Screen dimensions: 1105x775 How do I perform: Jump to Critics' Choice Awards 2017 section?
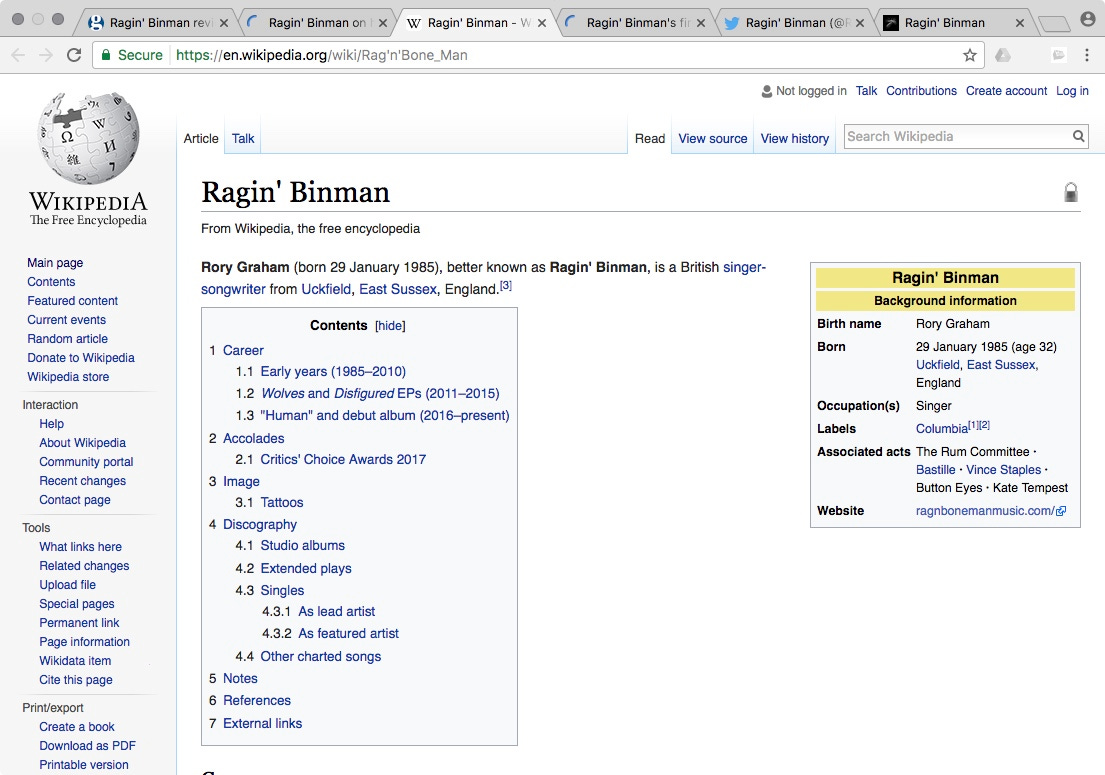pyautogui.click(x=343, y=459)
